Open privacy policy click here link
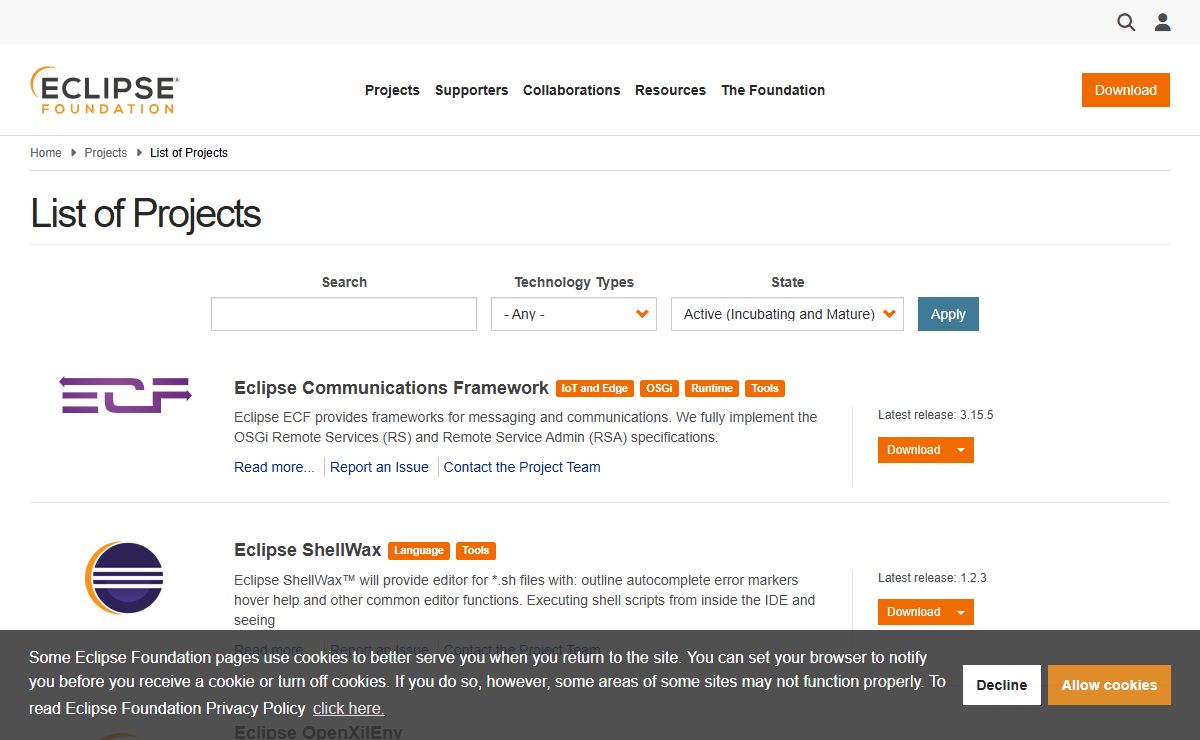 click(x=348, y=708)
